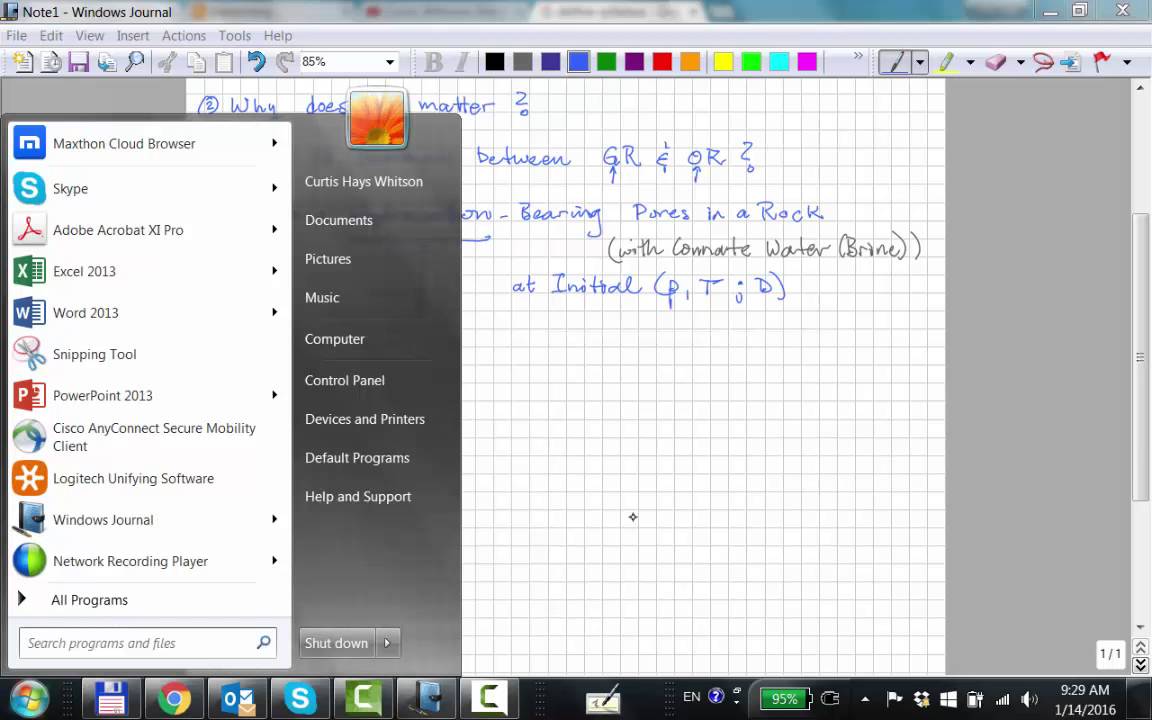Click the Shut down button
Image resolution: width=1152 pixels, height=720 pixels.
tap(337, 643)
